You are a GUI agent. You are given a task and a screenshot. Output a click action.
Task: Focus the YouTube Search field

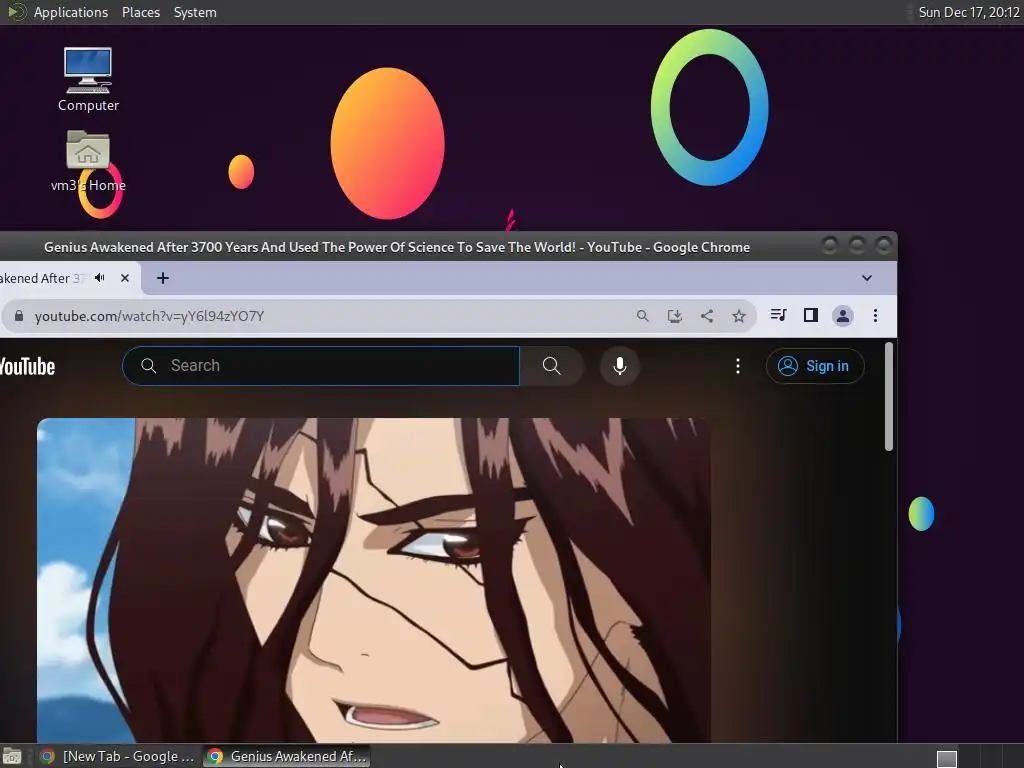click(x=321, y=366)
